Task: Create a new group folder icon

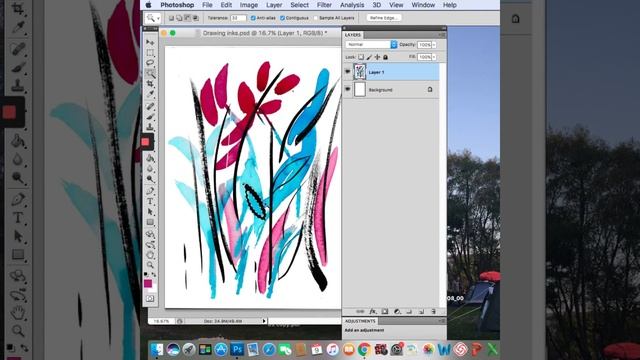Action: (x=409, y=311)
